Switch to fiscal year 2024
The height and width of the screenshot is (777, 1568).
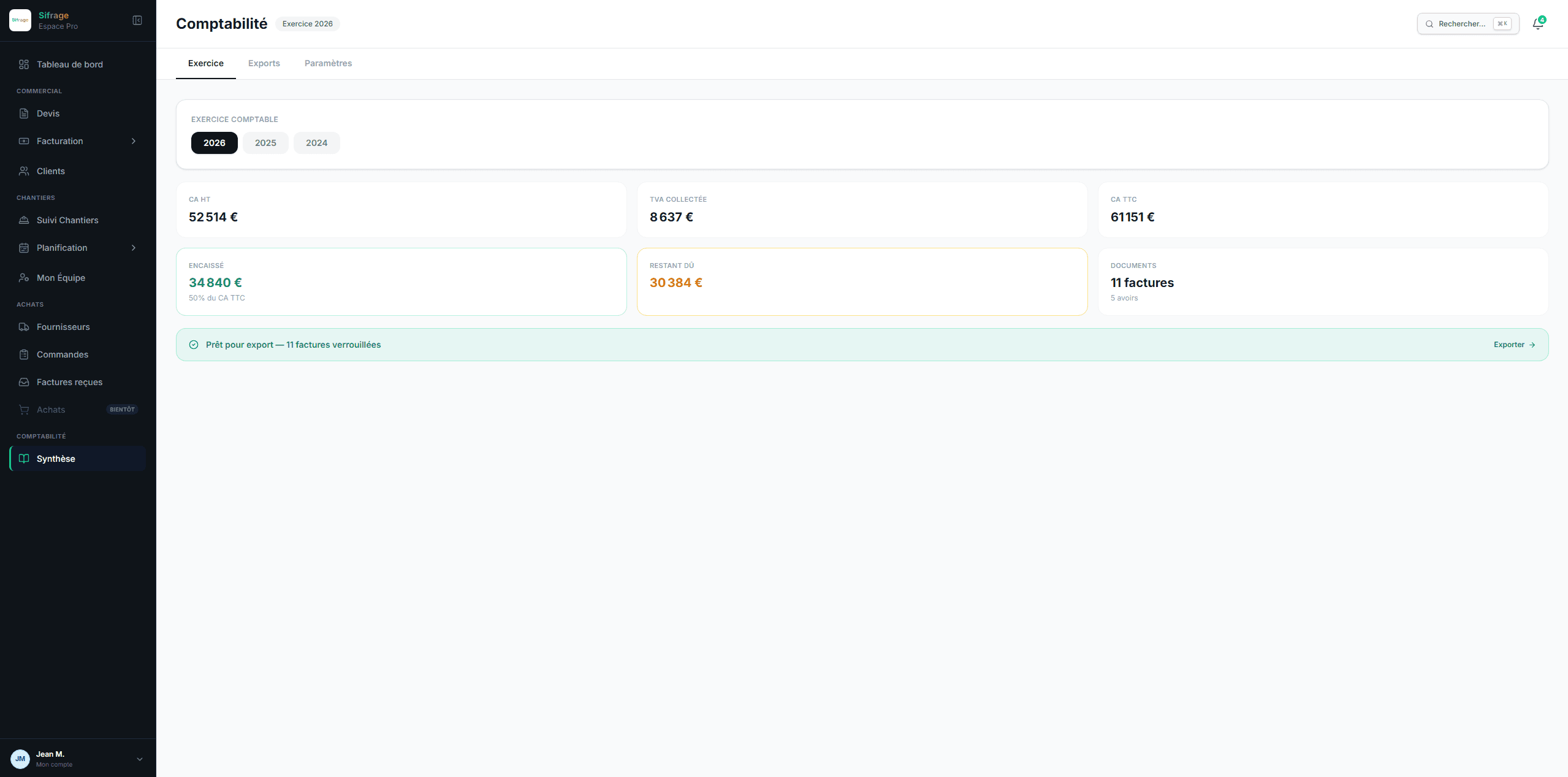pos(317,143)
